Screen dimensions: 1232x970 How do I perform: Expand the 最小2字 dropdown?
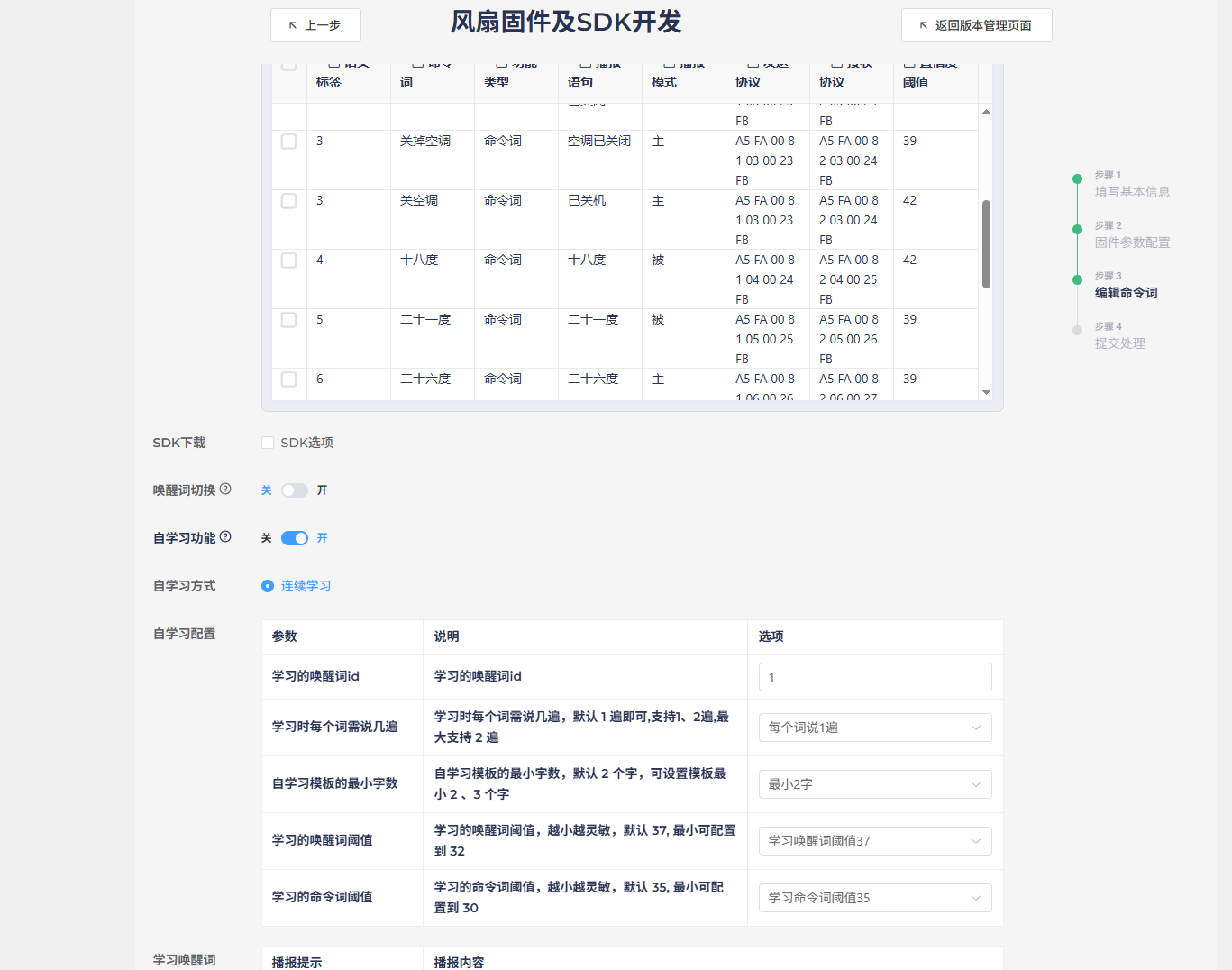point(874,784)
